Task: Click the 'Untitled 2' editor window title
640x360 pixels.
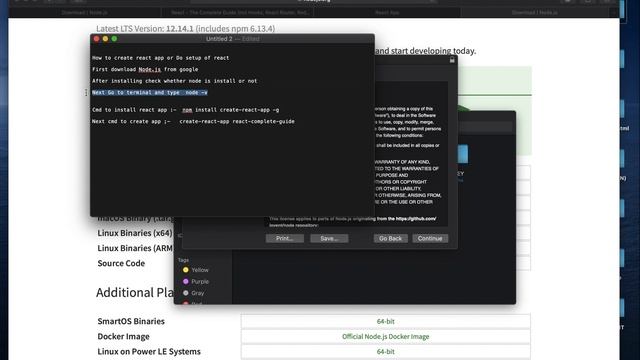Action: [219, 39]
